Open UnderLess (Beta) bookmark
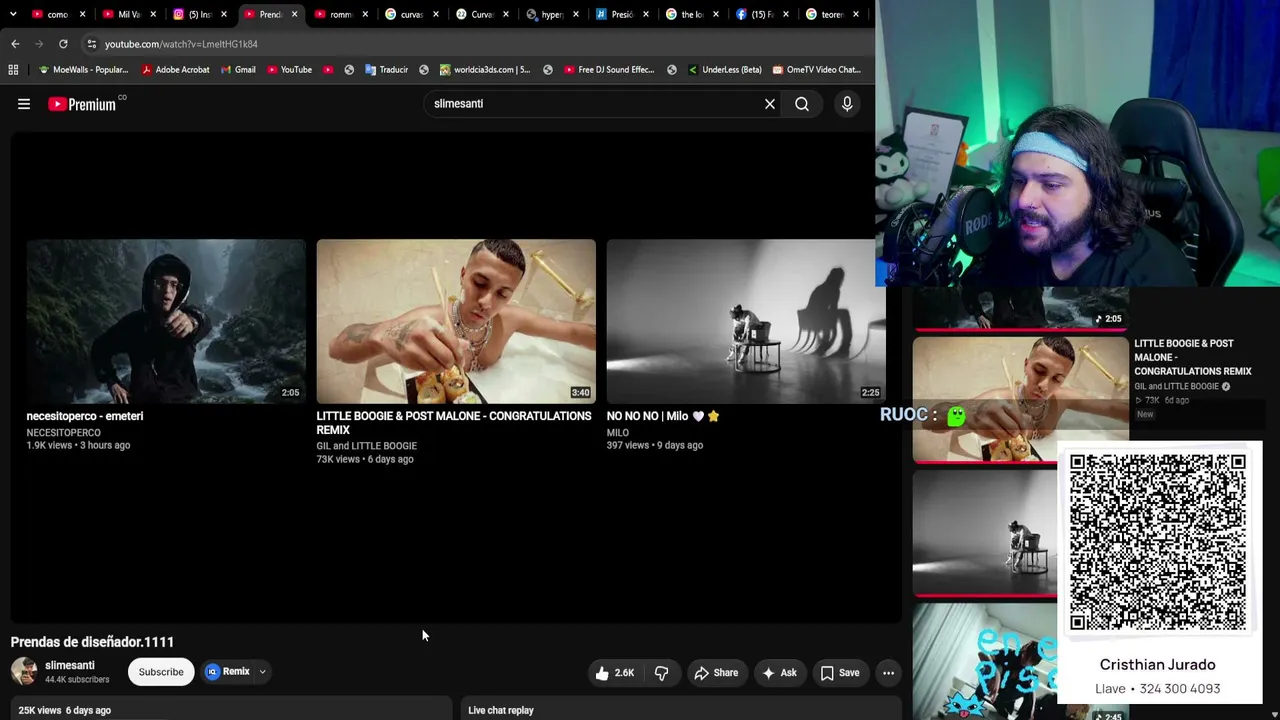This screenshot has width=1280, height=720. (x=724, y=70)
